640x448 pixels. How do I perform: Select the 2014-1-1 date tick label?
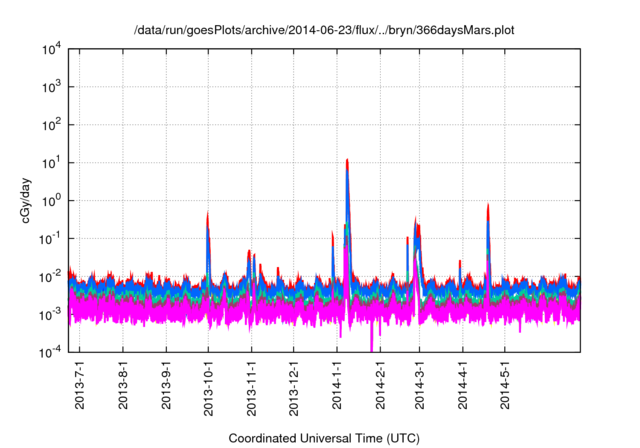pyautogui.click(x=336, y=386)
